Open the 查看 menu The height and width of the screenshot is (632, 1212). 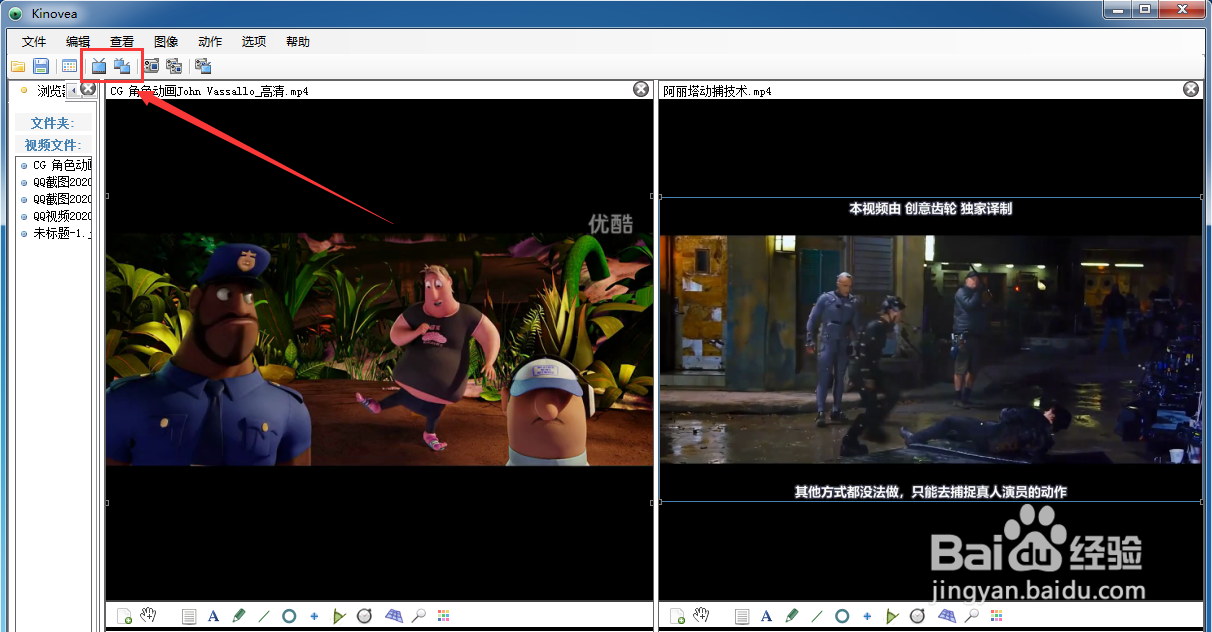pyautogui.click(x=122, y=41)
